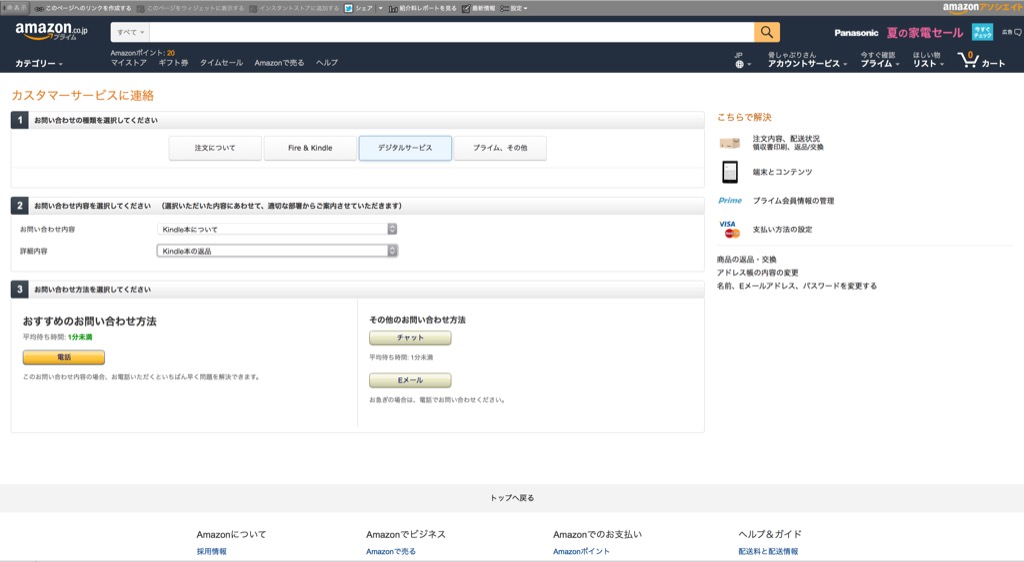
Task: Open the share dropdown arrow next to シェア
Action: click(x=381, y=8)
